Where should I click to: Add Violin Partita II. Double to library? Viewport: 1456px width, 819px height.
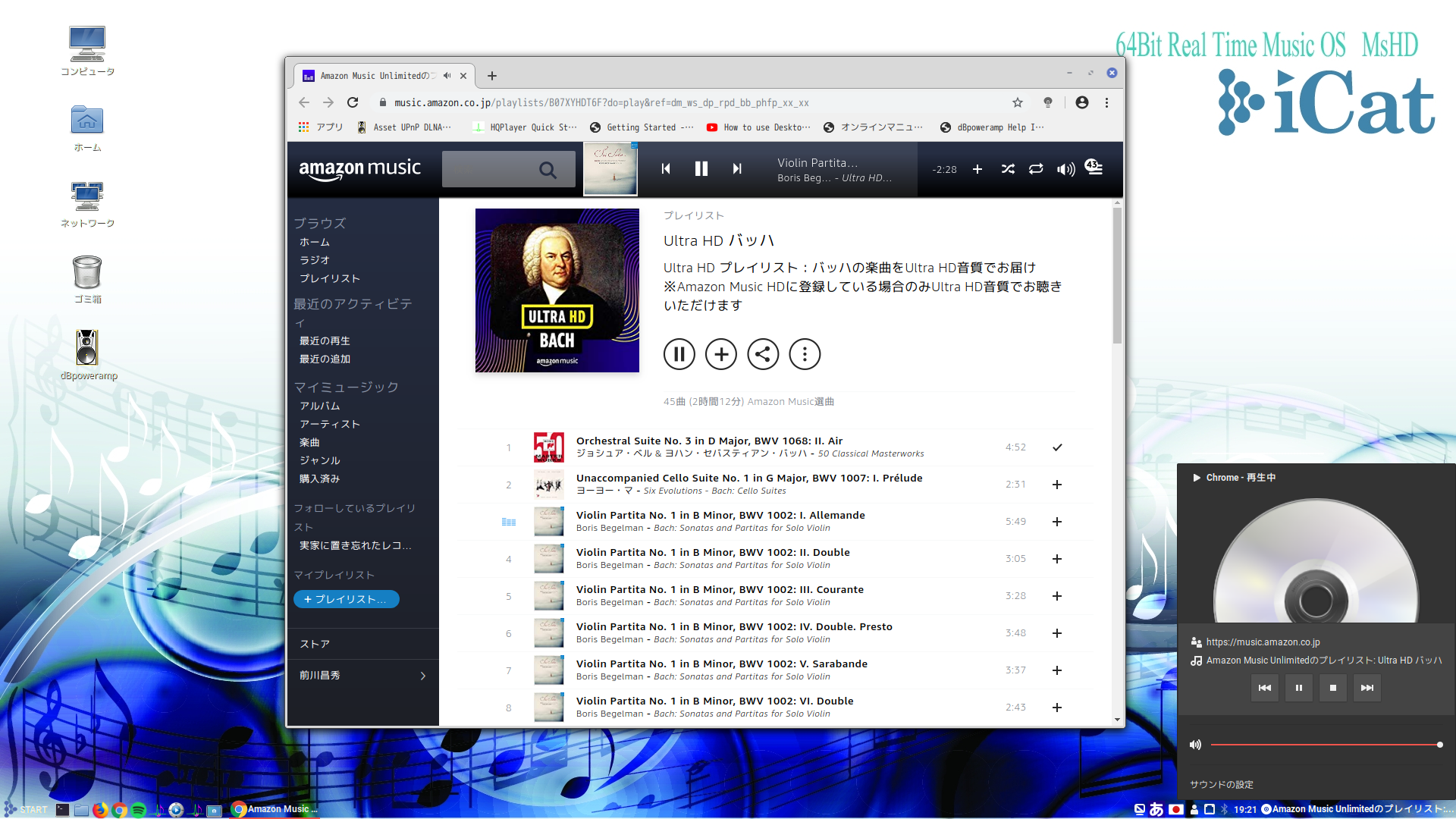click(x=1057, y=559)
